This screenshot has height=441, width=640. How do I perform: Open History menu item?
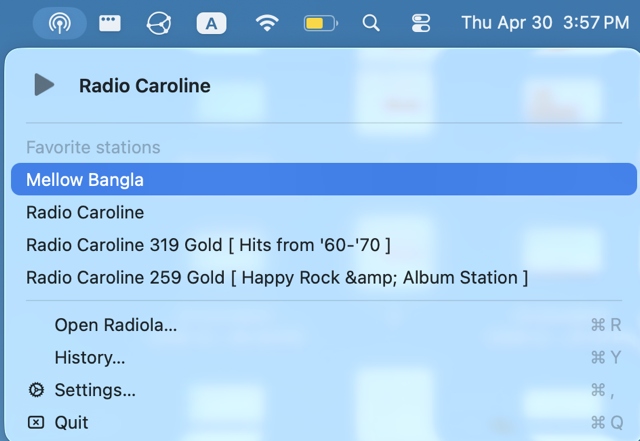pyautogui.click(x=324, y=358)
